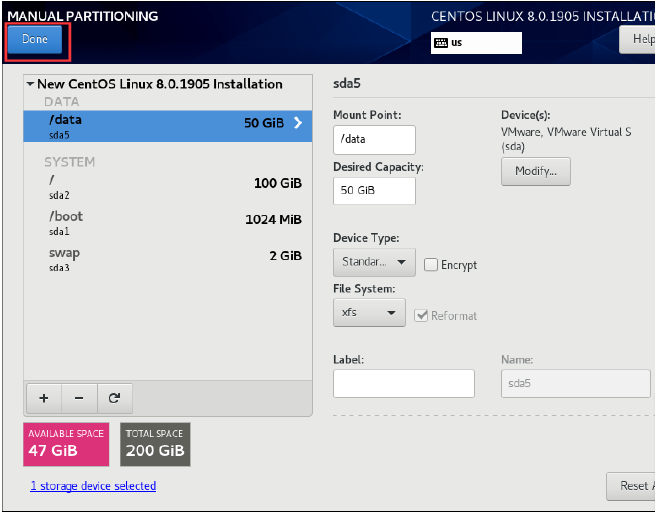Open the us keyboard layout indicator
The width and height of the screenshot is (655, 512).
click(476, 43)
